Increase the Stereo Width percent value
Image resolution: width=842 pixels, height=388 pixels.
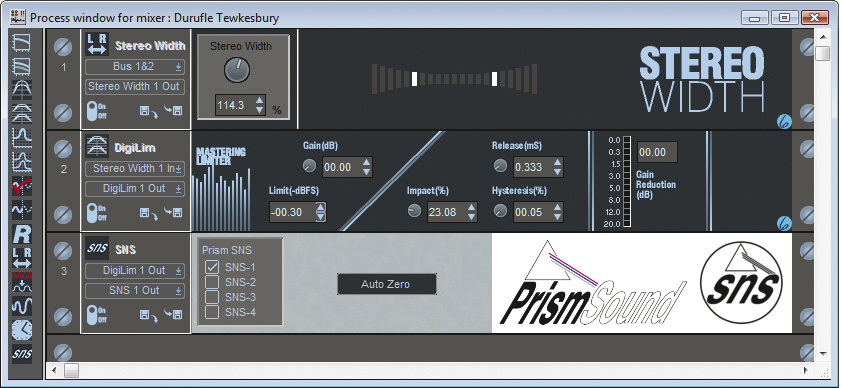tap(260, 100)
